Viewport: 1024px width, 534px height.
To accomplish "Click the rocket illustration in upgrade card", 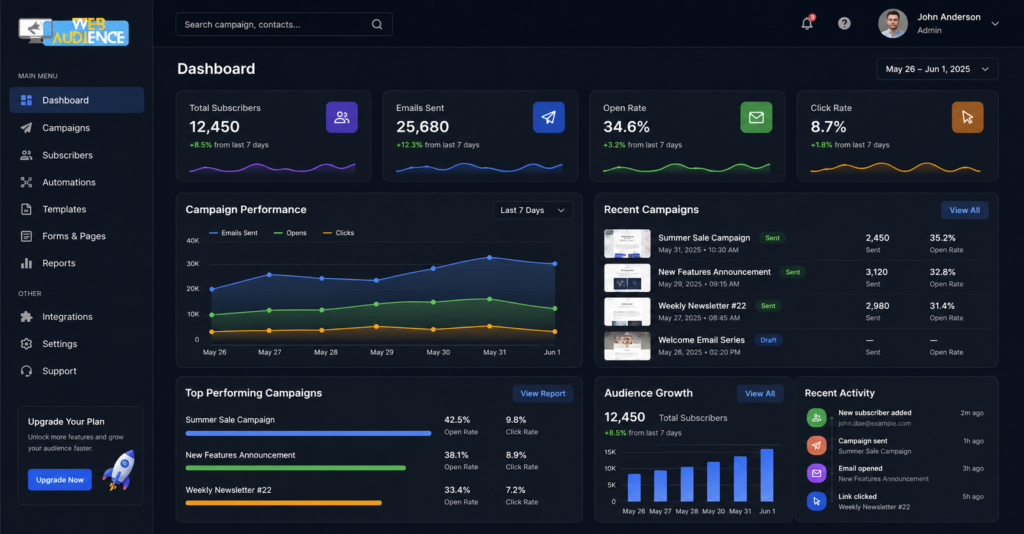I will 120,470.
